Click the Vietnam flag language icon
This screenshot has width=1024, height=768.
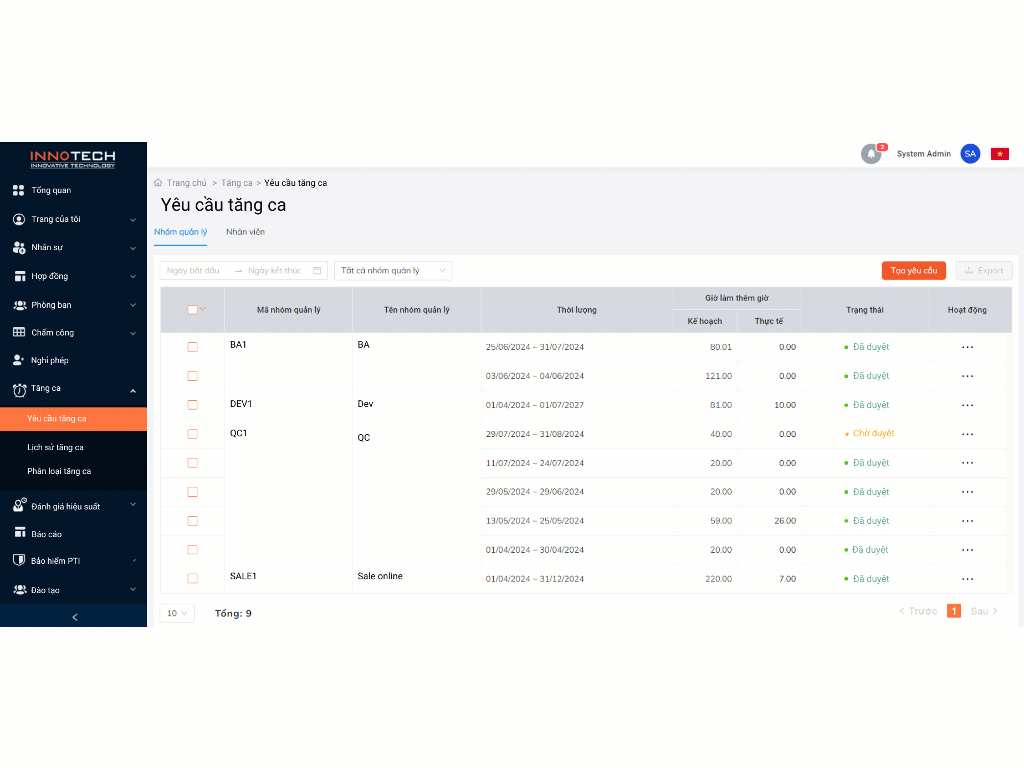(x=999, y=154)
